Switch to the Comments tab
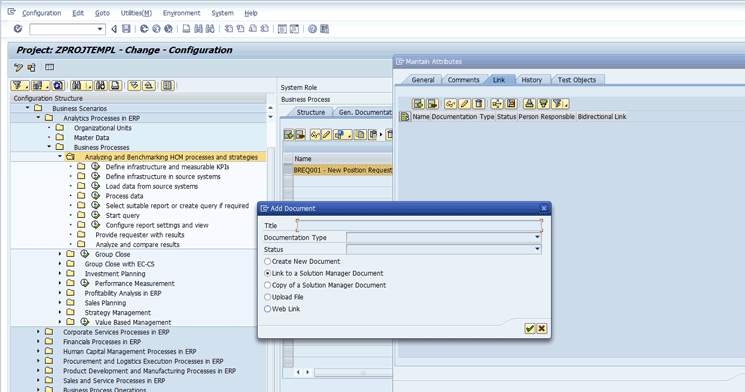The image size is (745, 392). tap(463, 80)
